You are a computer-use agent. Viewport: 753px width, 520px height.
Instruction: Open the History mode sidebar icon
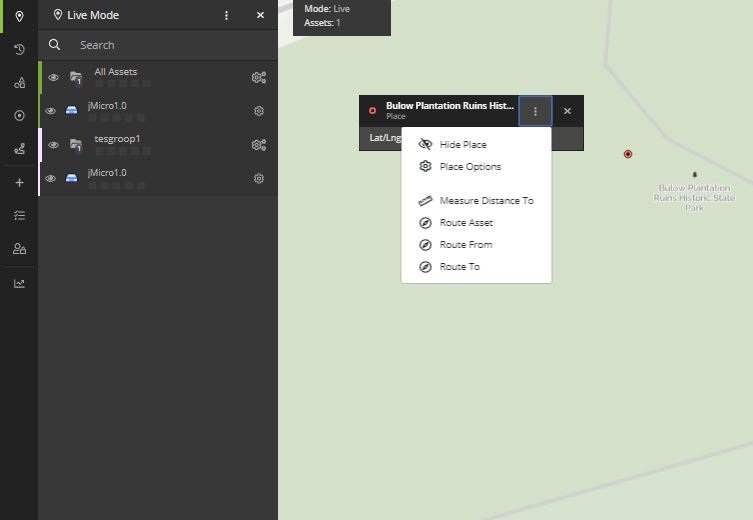(x=19, y=49)
